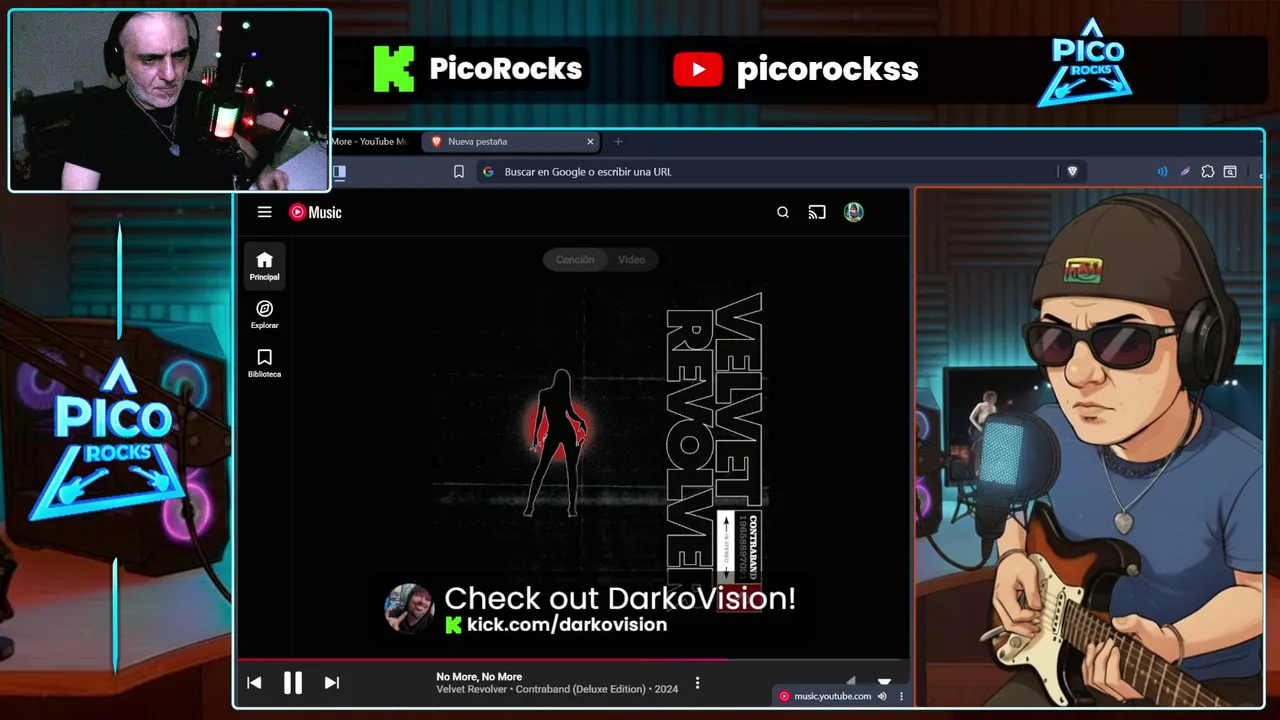This screenshot has width=1280, height=720.
Task: Switch to the Video view
Action: 631,260
